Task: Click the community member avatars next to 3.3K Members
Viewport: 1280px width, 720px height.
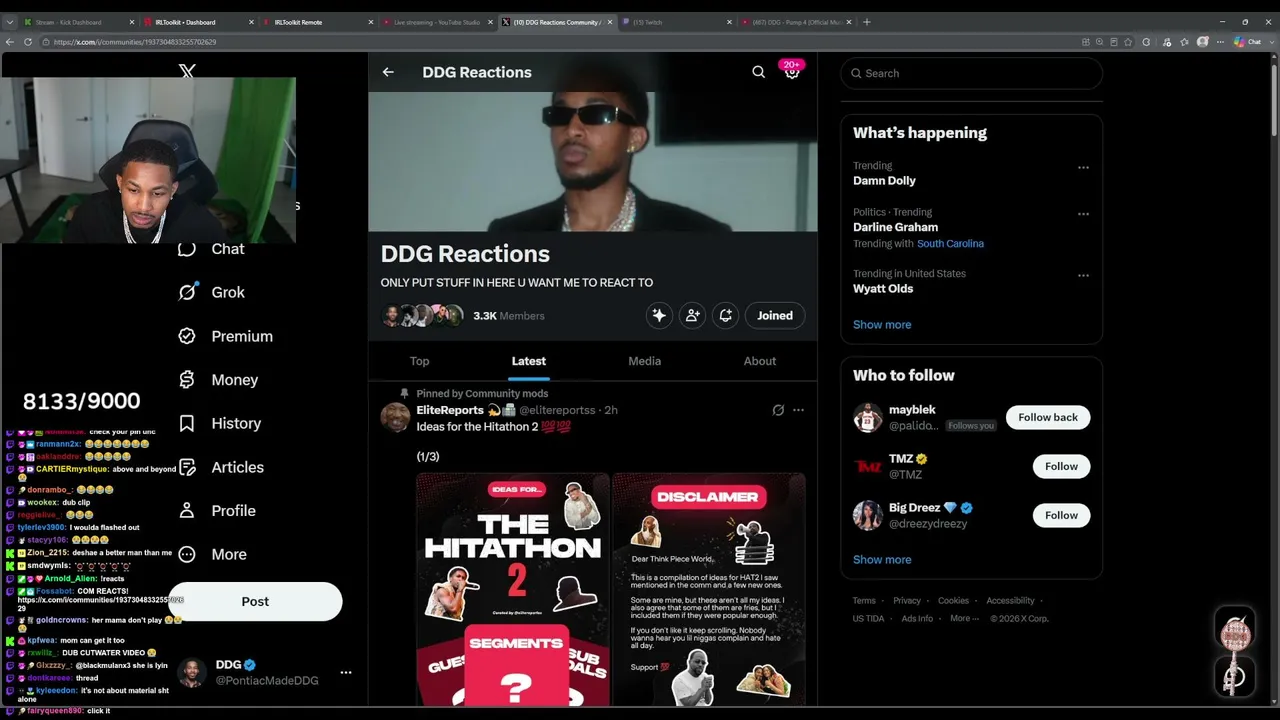Action: [423, 315]
